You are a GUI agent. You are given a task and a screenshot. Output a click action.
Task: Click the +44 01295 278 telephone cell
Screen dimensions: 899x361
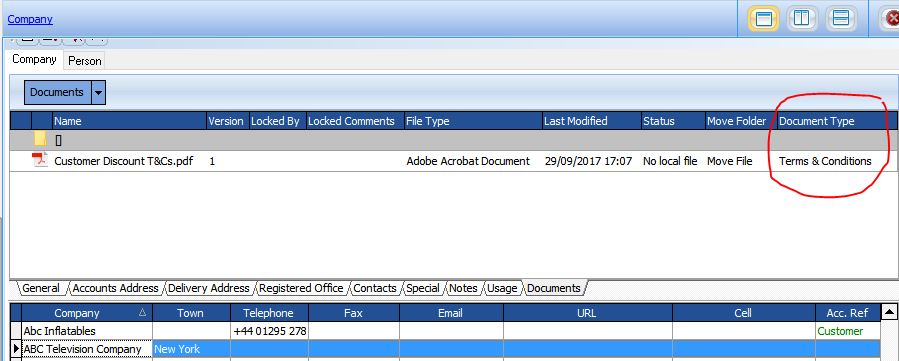coord(269,331)
